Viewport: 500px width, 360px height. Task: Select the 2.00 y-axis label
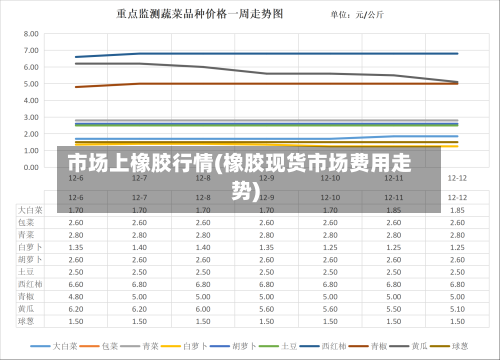coord(31,134)
